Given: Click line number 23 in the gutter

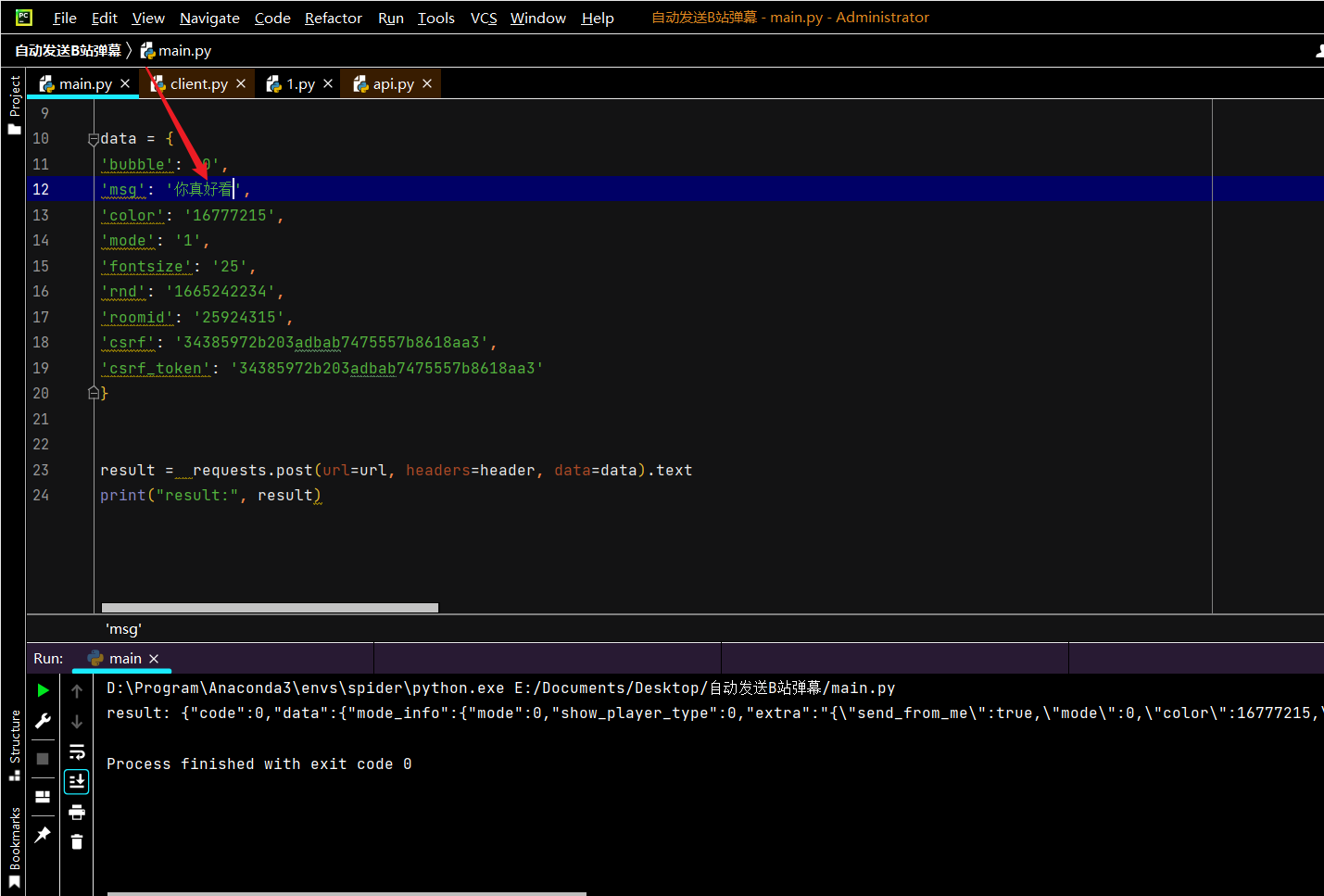Looking at the screenshot, I should pos(41,470).
